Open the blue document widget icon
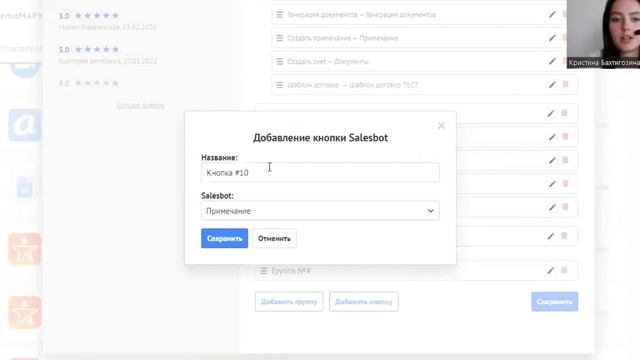The height and width of the screenshot is (360, 640). tap(25, 188)
